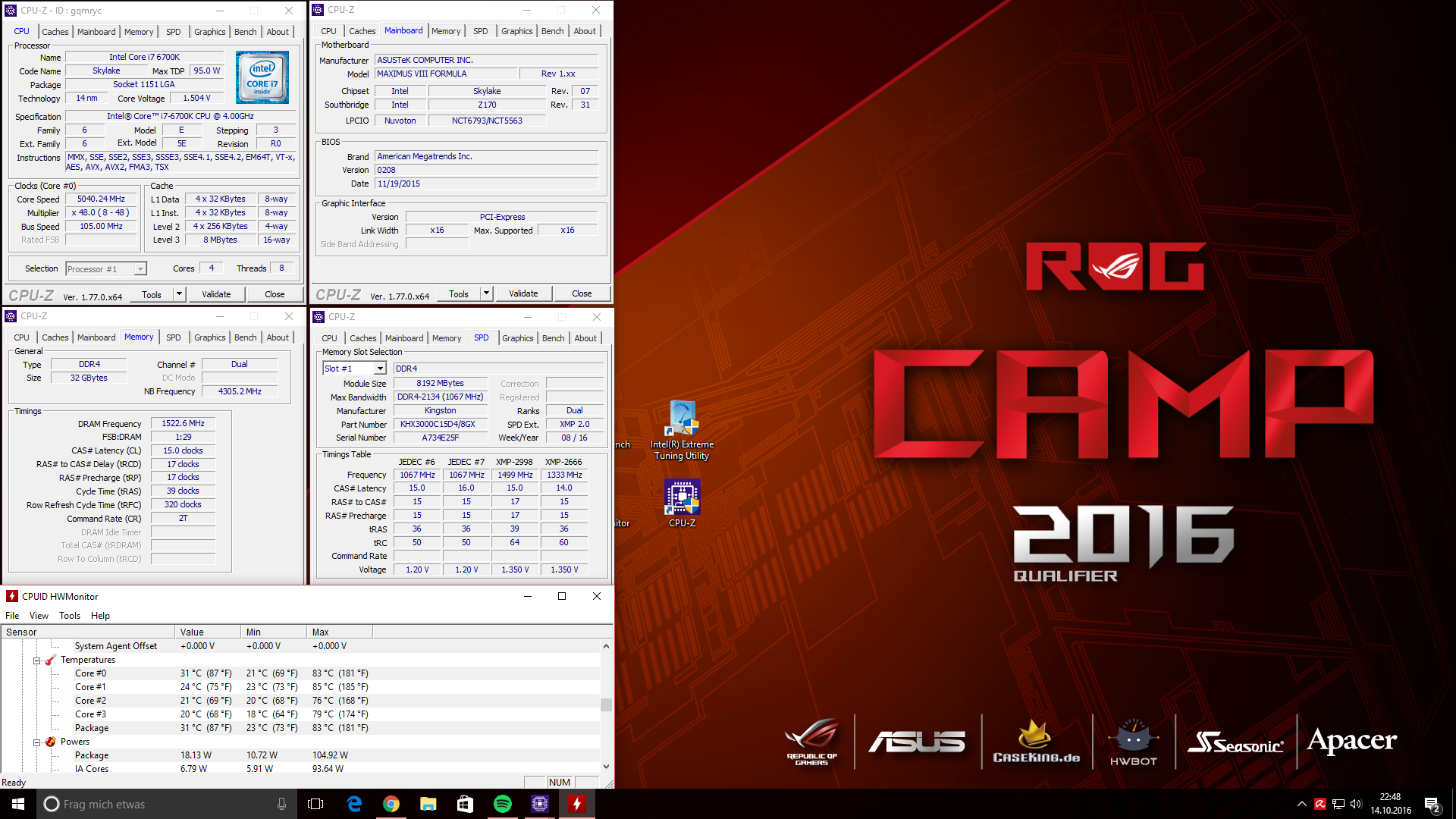
Task: Open the File menu in HWMonitor
Action: [12, 616]
